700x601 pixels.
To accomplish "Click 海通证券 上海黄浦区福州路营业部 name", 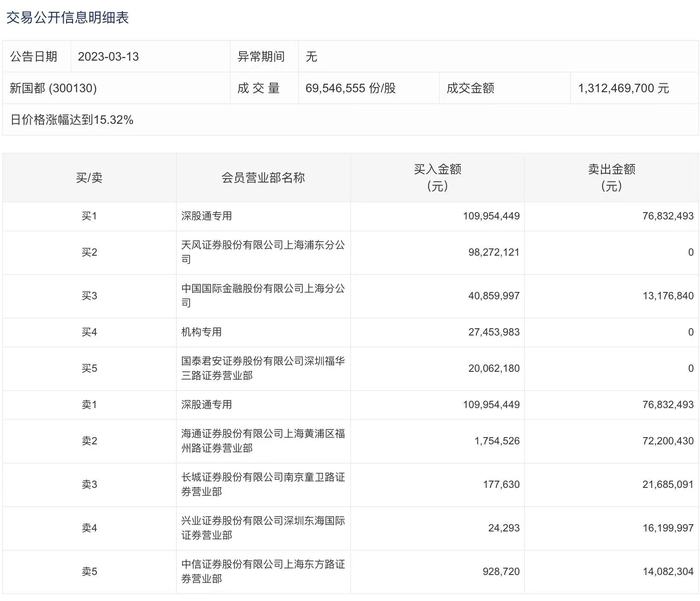I will [263, 441].
